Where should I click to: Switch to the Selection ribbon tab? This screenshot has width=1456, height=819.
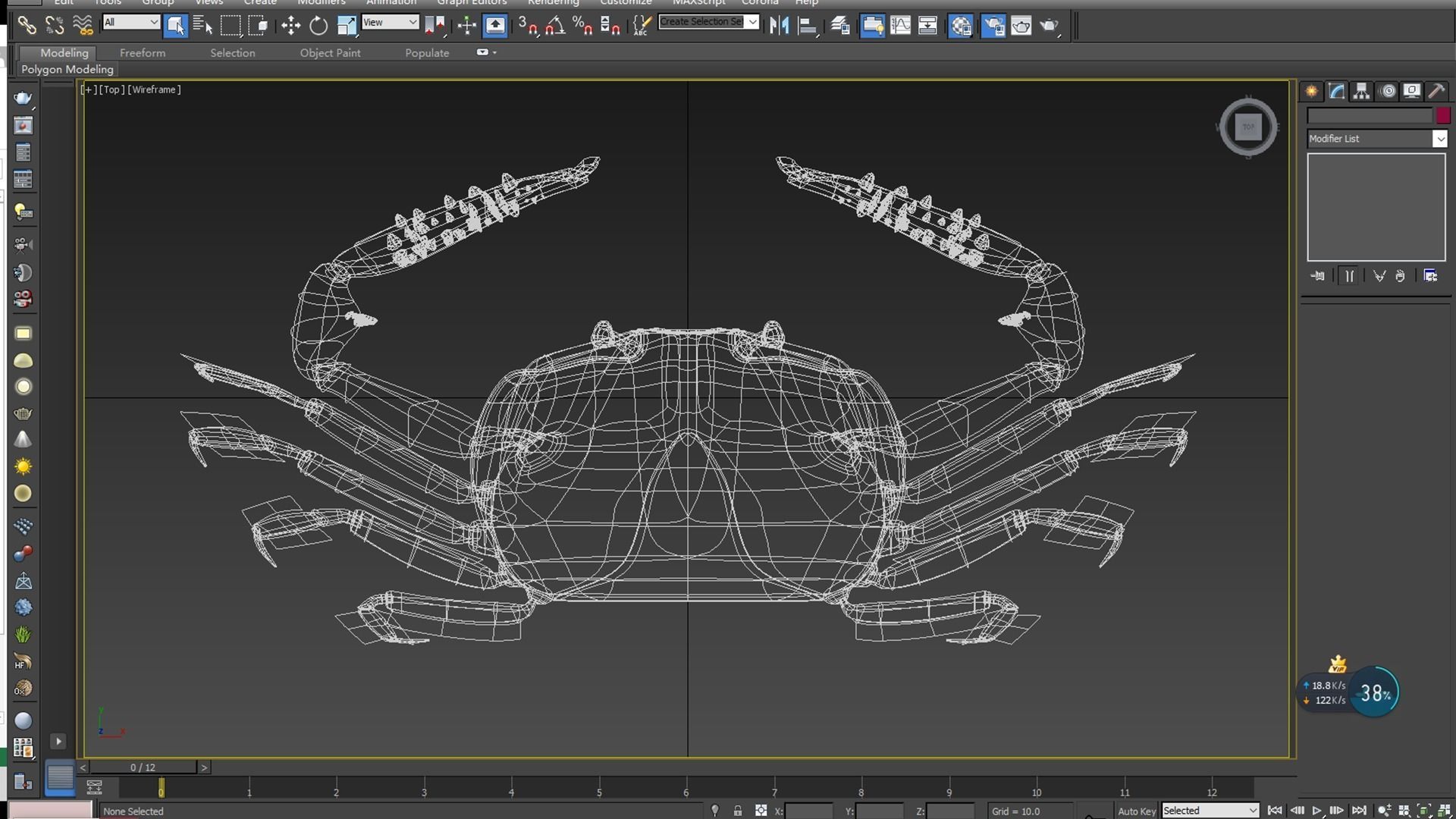[x=233, y=52]
